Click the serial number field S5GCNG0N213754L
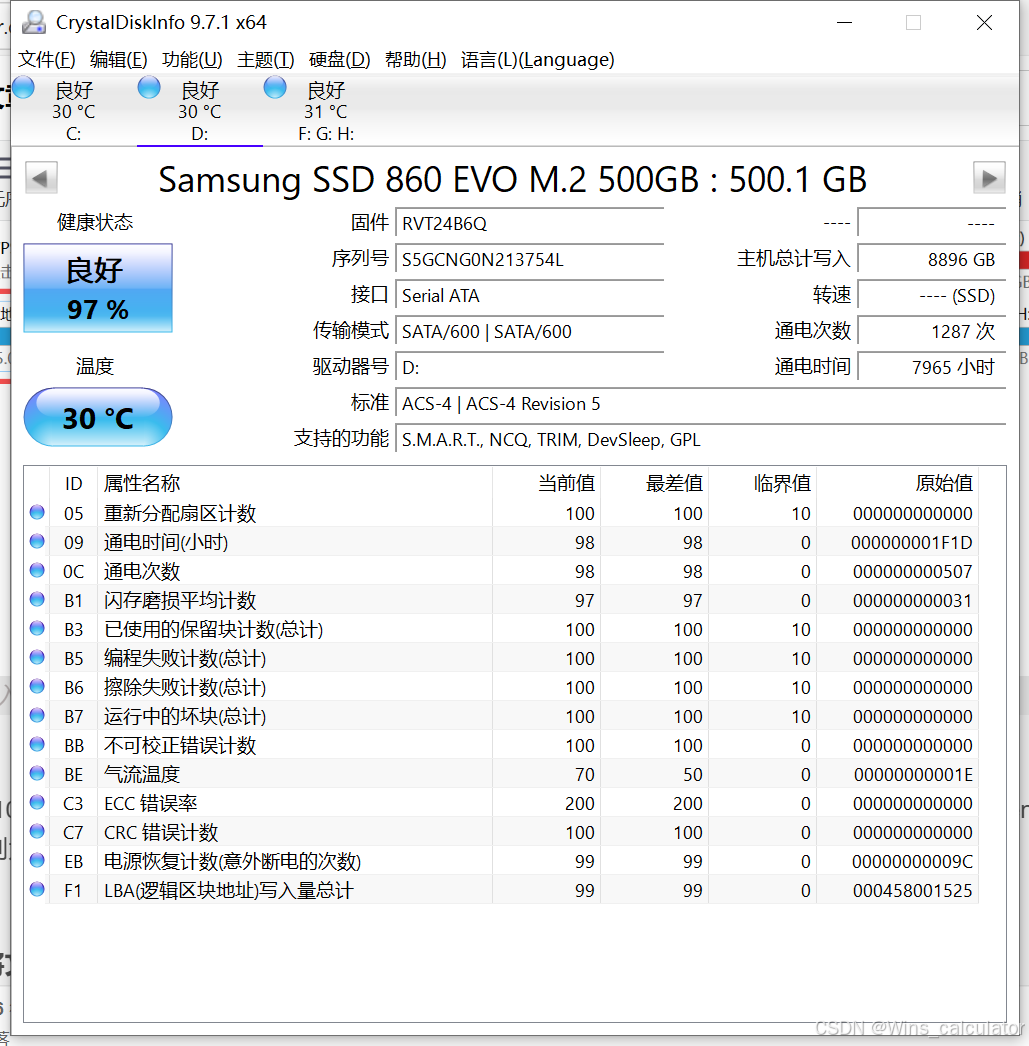Image resolution: width=1029 pixels, height=1046 pixels. [x=530, y=259]
